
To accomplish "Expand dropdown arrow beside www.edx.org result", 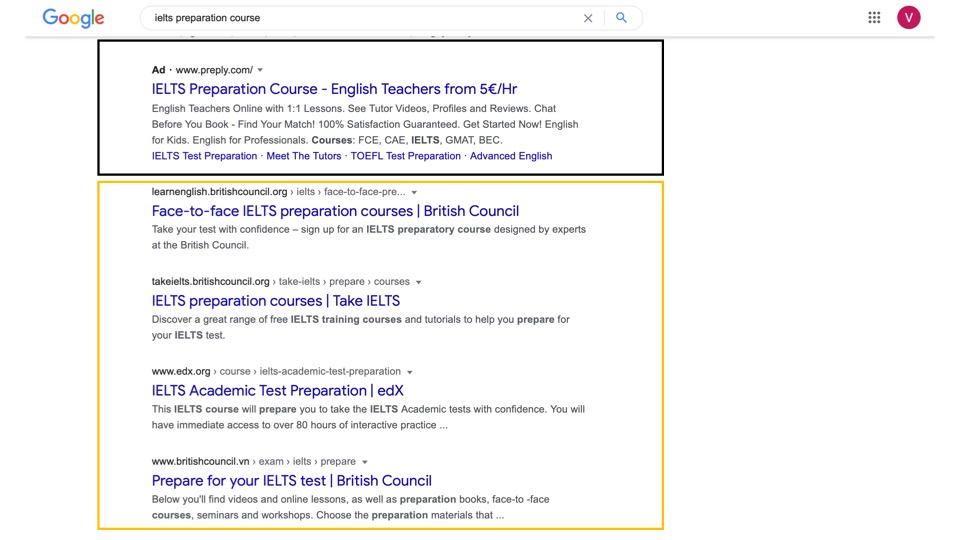I will click(409, 372).
